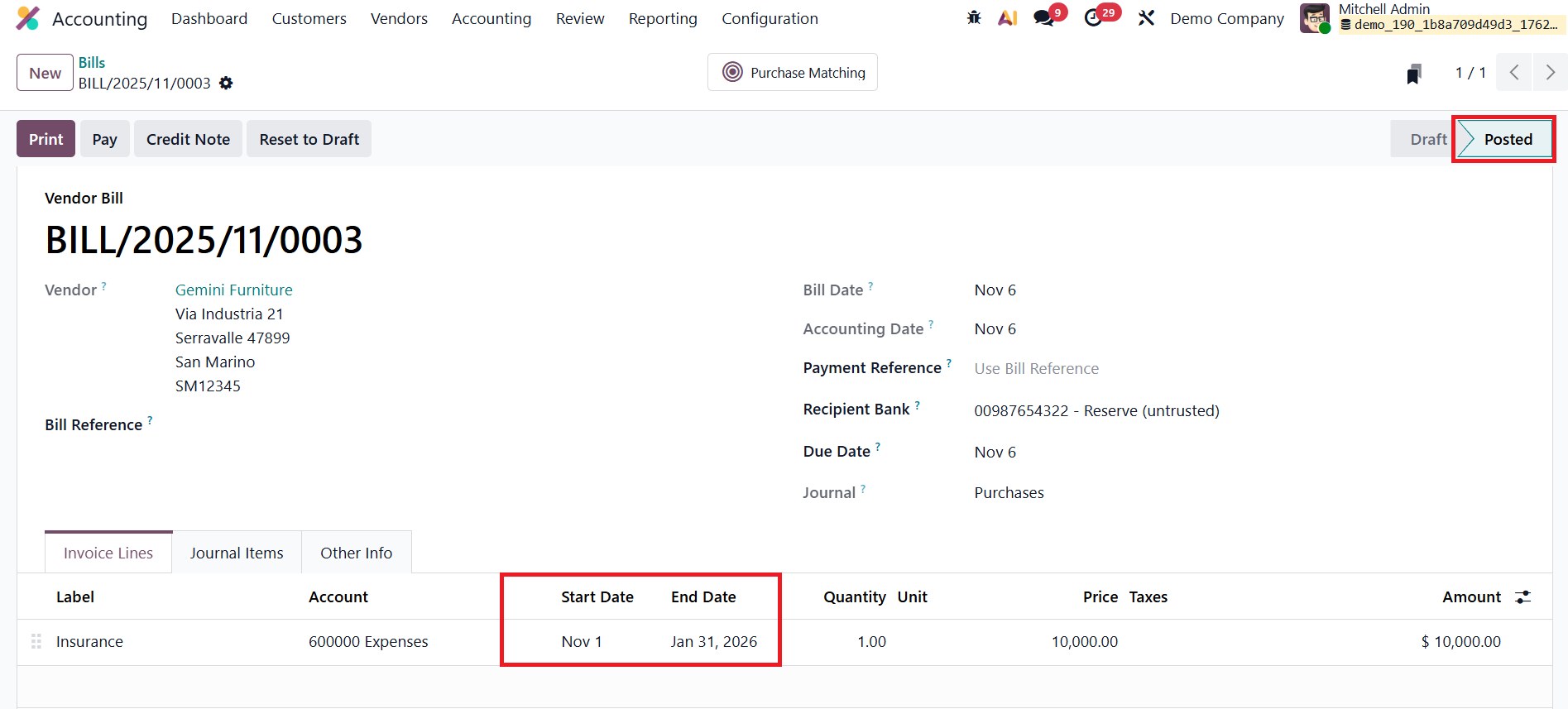Image resolution: width=1568 pixels, height=709 pixels.
Task: Click the AI assistant icon
Action: 1007,18
